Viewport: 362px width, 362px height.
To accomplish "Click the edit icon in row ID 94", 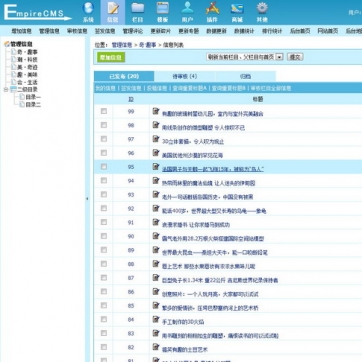I will [156, 181].
